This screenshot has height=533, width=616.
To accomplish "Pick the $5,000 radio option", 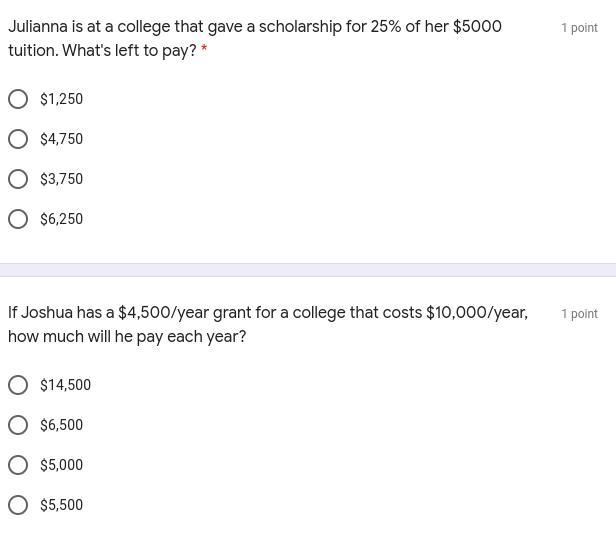I will click(18, 465).
